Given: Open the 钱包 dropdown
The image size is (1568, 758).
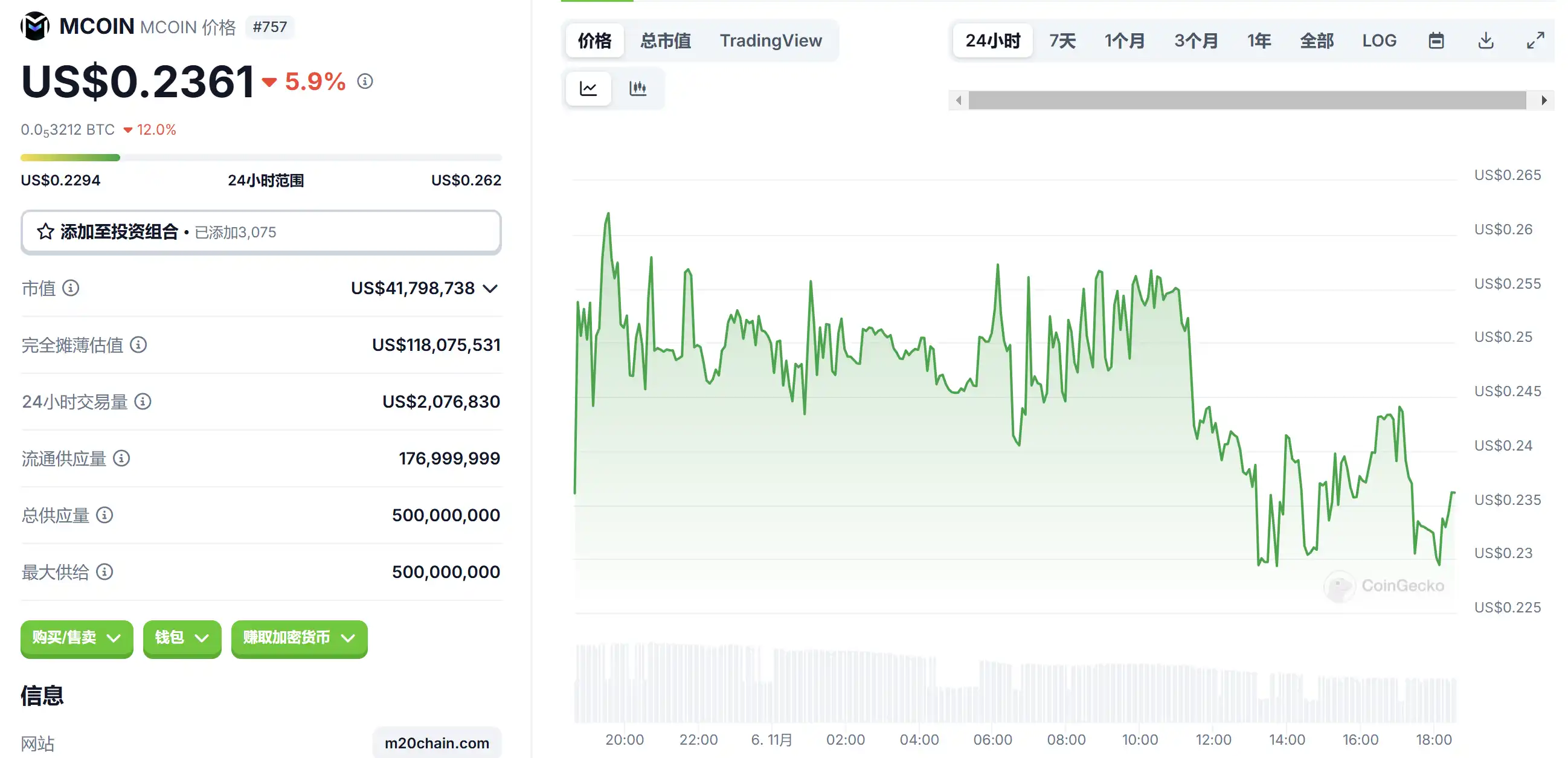Looking at the screenshot, I should 181,638.
